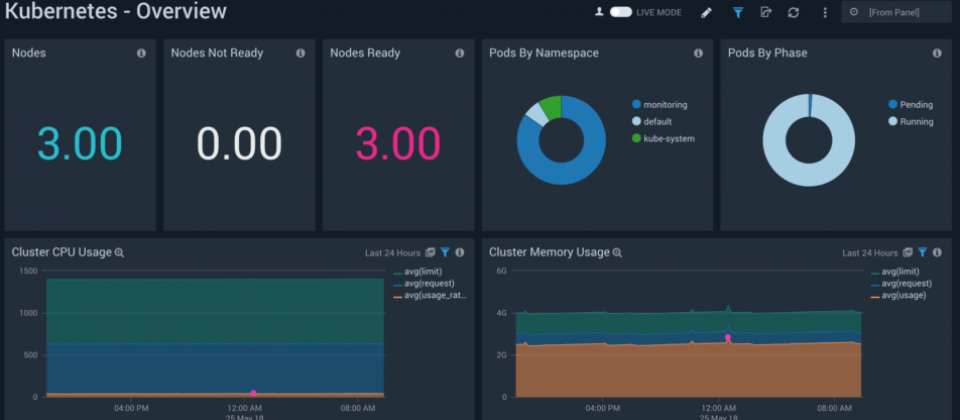This screenshot has width=960, height=420.
Task: Click the info icon on Nodes Ready panel
Action: (460, 53)
